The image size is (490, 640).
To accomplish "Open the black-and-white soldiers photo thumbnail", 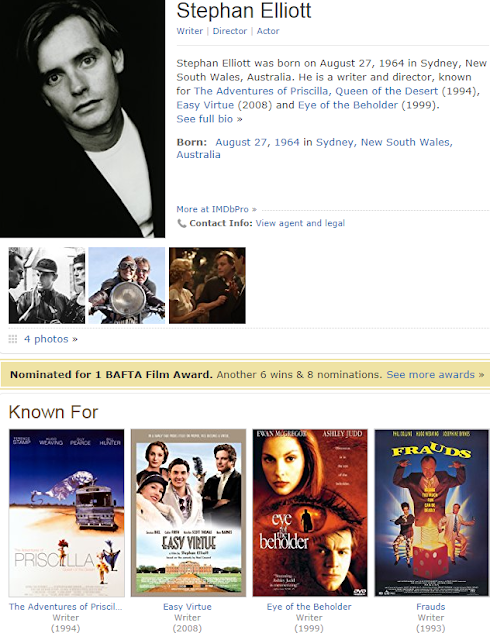I will click(x=47, y=285).
